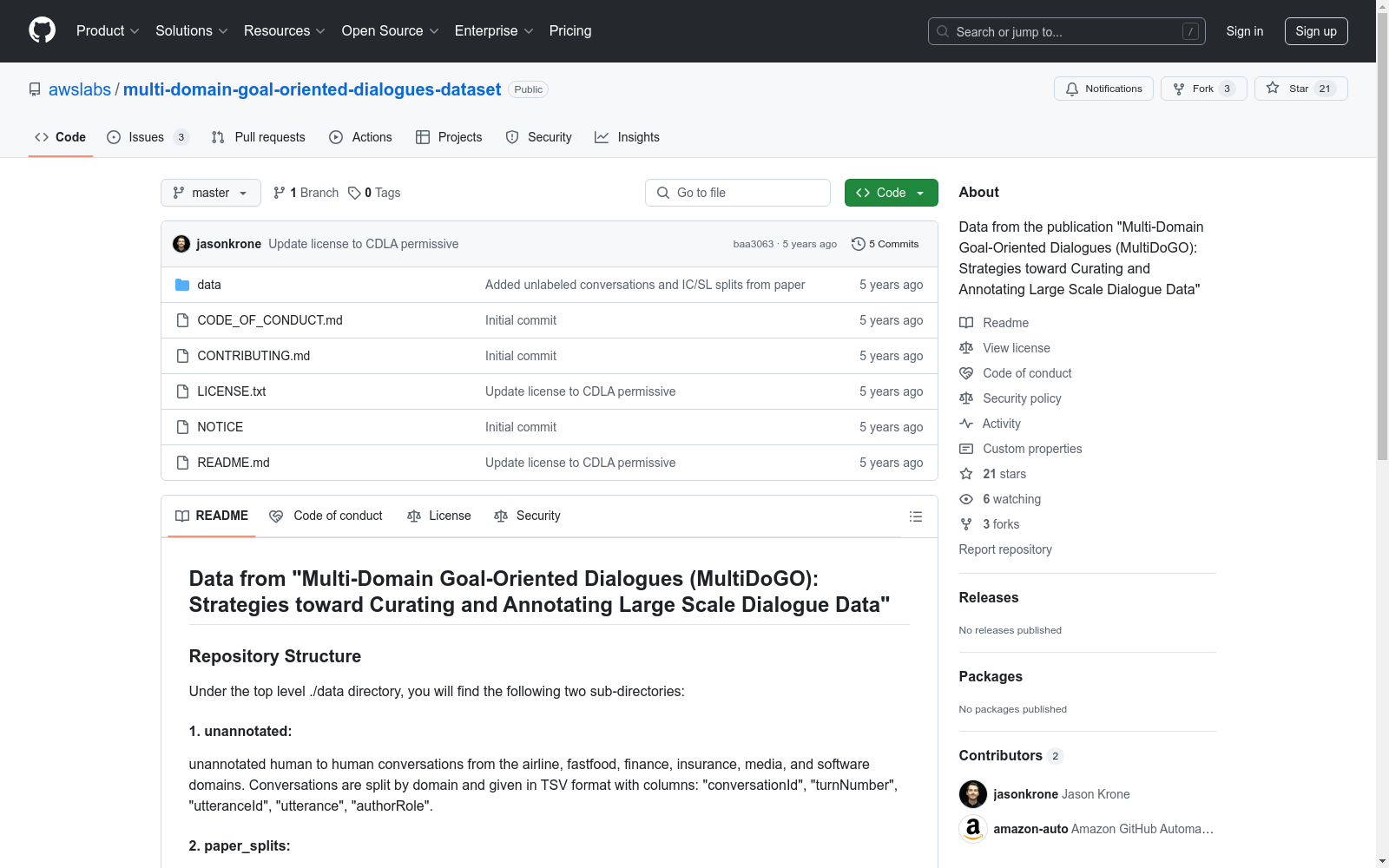Open the Contributors heading link
The height and width of the screenshot is (868, 1389).
coord(1011,755)
